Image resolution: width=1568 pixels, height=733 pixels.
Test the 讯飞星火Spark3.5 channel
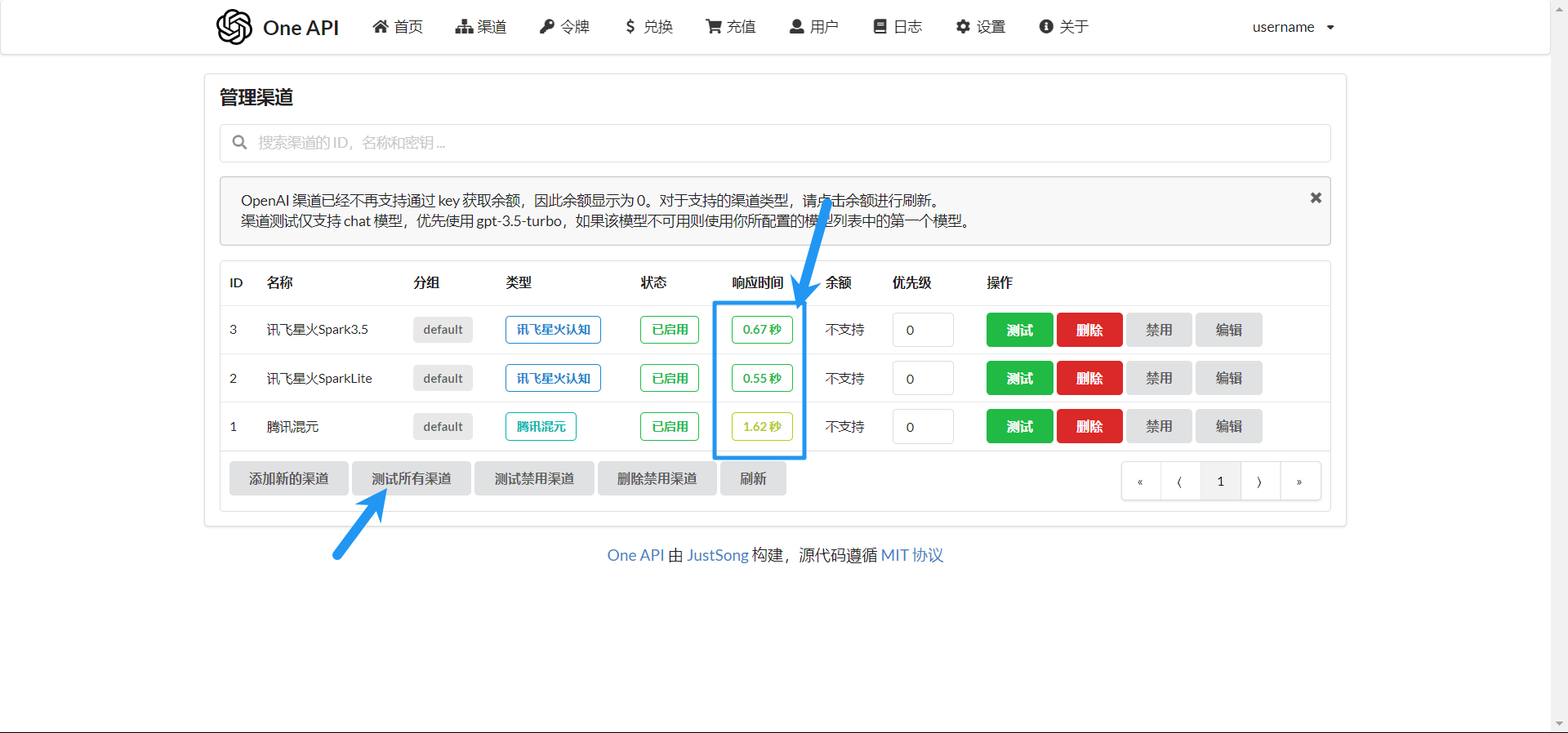(1019, 330)
